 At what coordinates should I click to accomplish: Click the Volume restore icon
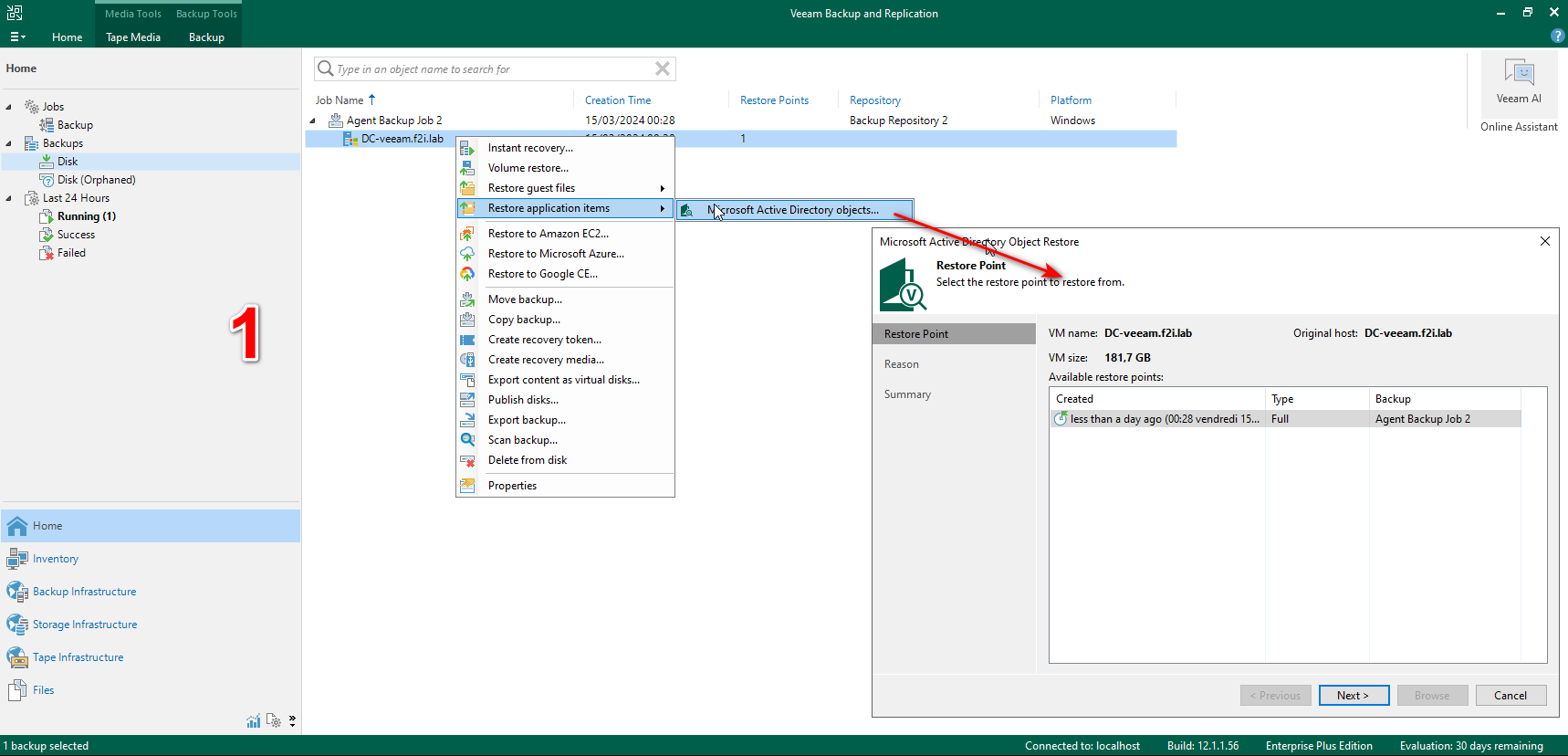pyautogui.click(x=467, y=168)
